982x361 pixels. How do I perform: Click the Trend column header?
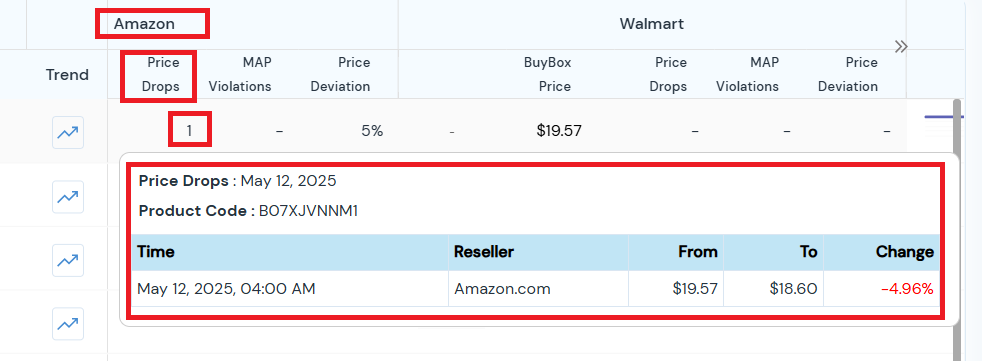pos(67,75)
